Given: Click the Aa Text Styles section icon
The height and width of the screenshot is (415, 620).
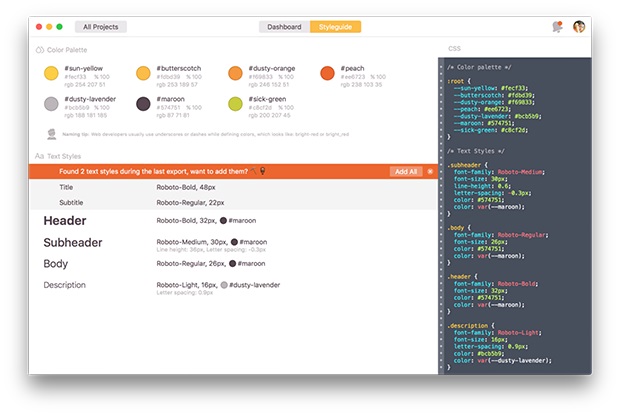Looking at the screenshot, I should [39, 156].
